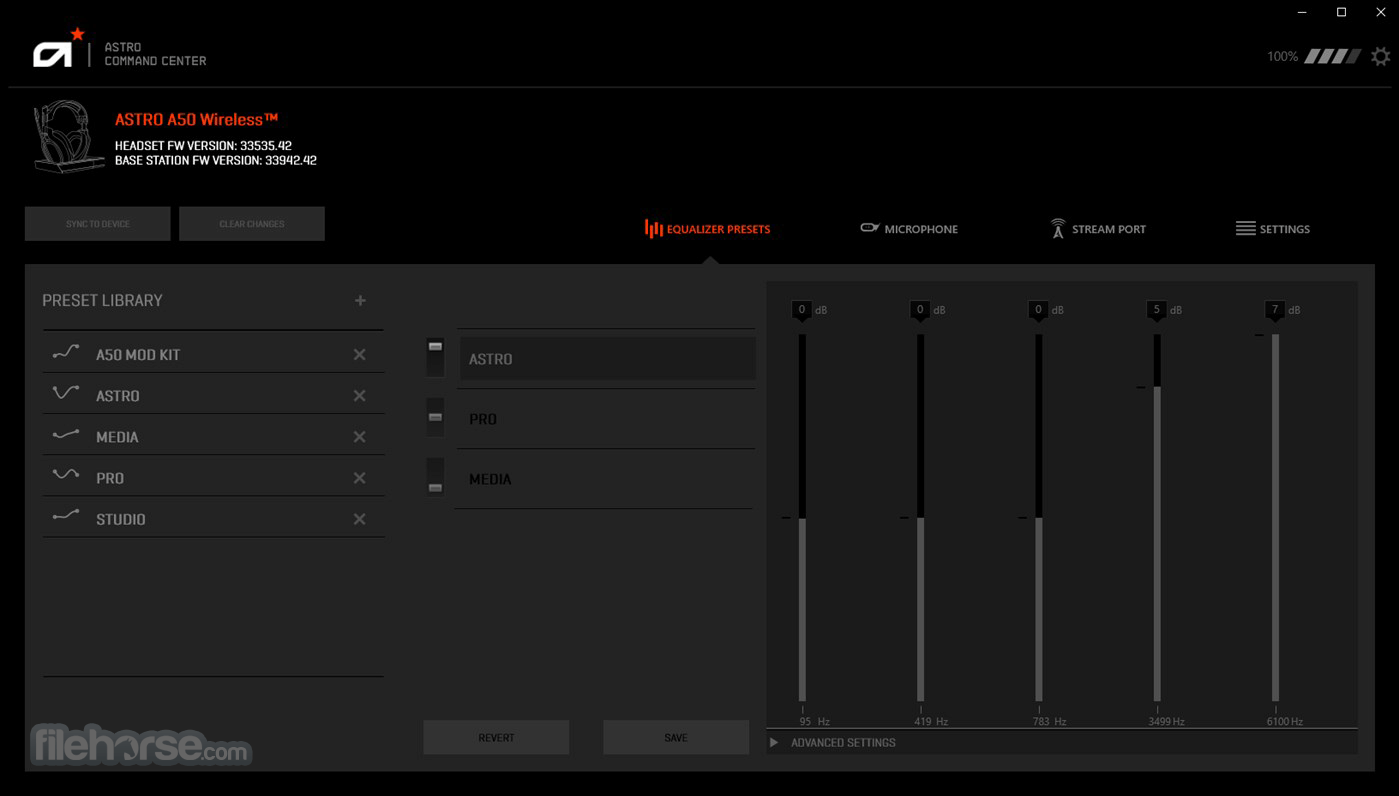Screen dimensions: 1399x796
Task: Toggle the ASTRO slot switch position icon
Action: coord(435,357)
